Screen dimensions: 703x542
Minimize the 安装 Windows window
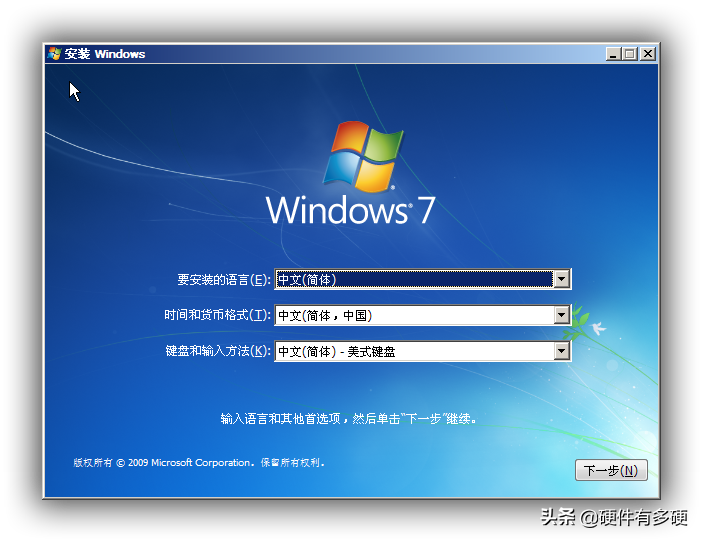613,54
